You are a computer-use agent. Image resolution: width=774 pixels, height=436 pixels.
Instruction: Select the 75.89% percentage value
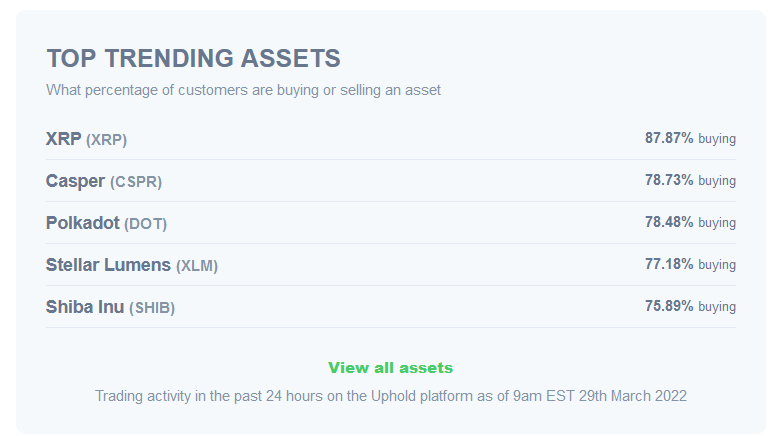click(669, 306)
